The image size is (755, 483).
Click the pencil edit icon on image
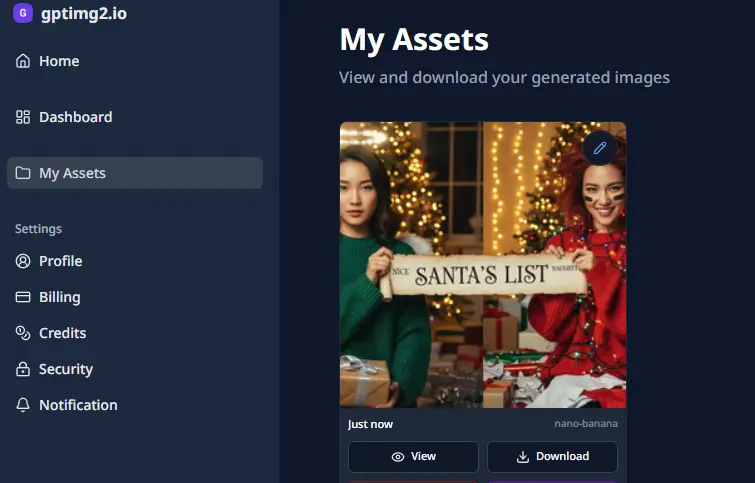(599, 148)
